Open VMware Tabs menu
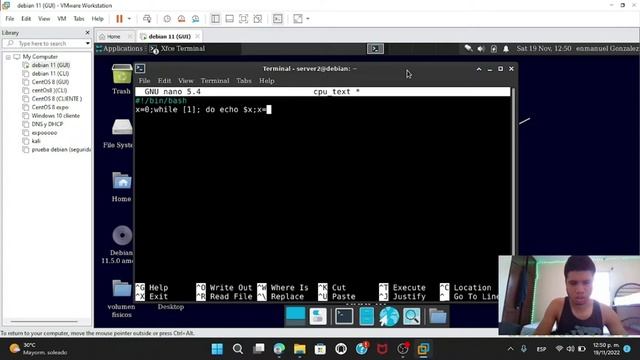The width and height of the screenshot is (640, 360). [79, 19]
